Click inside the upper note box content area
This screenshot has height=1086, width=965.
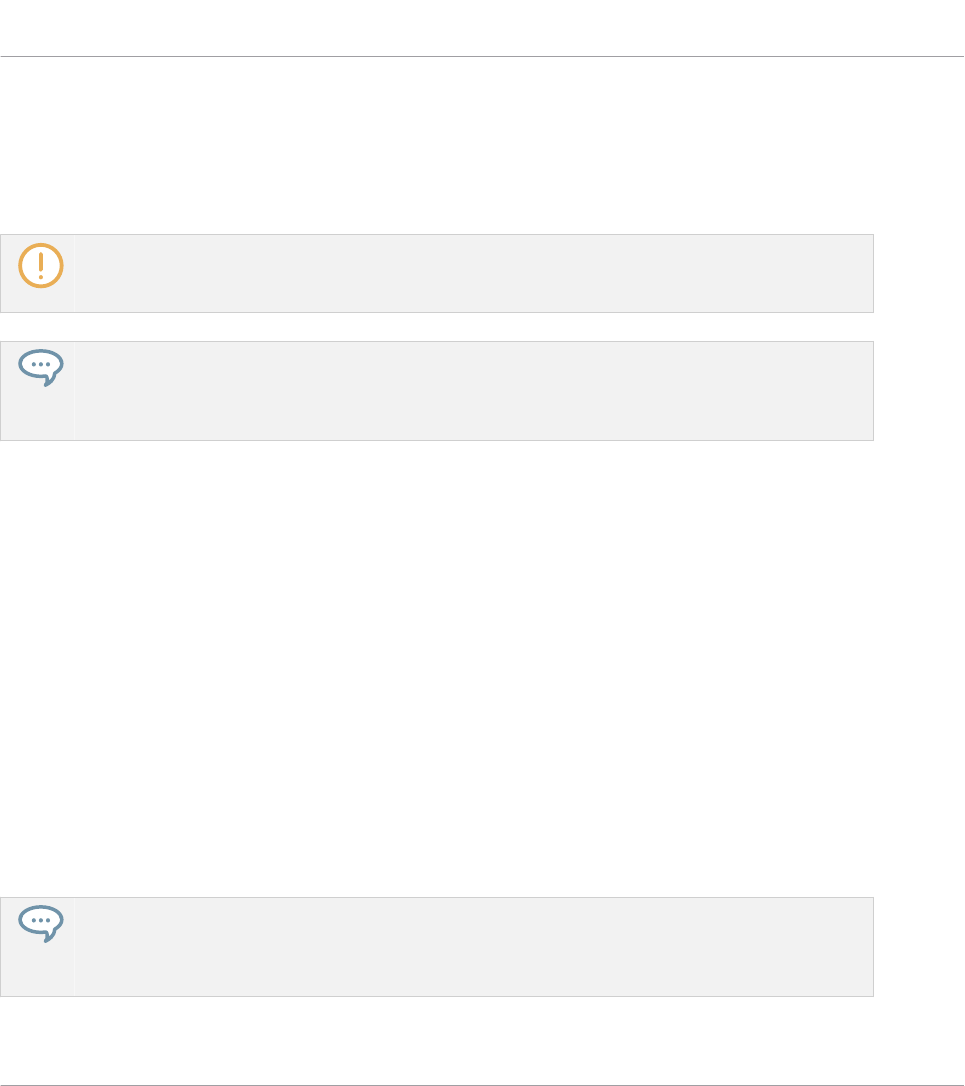[474, 391]
